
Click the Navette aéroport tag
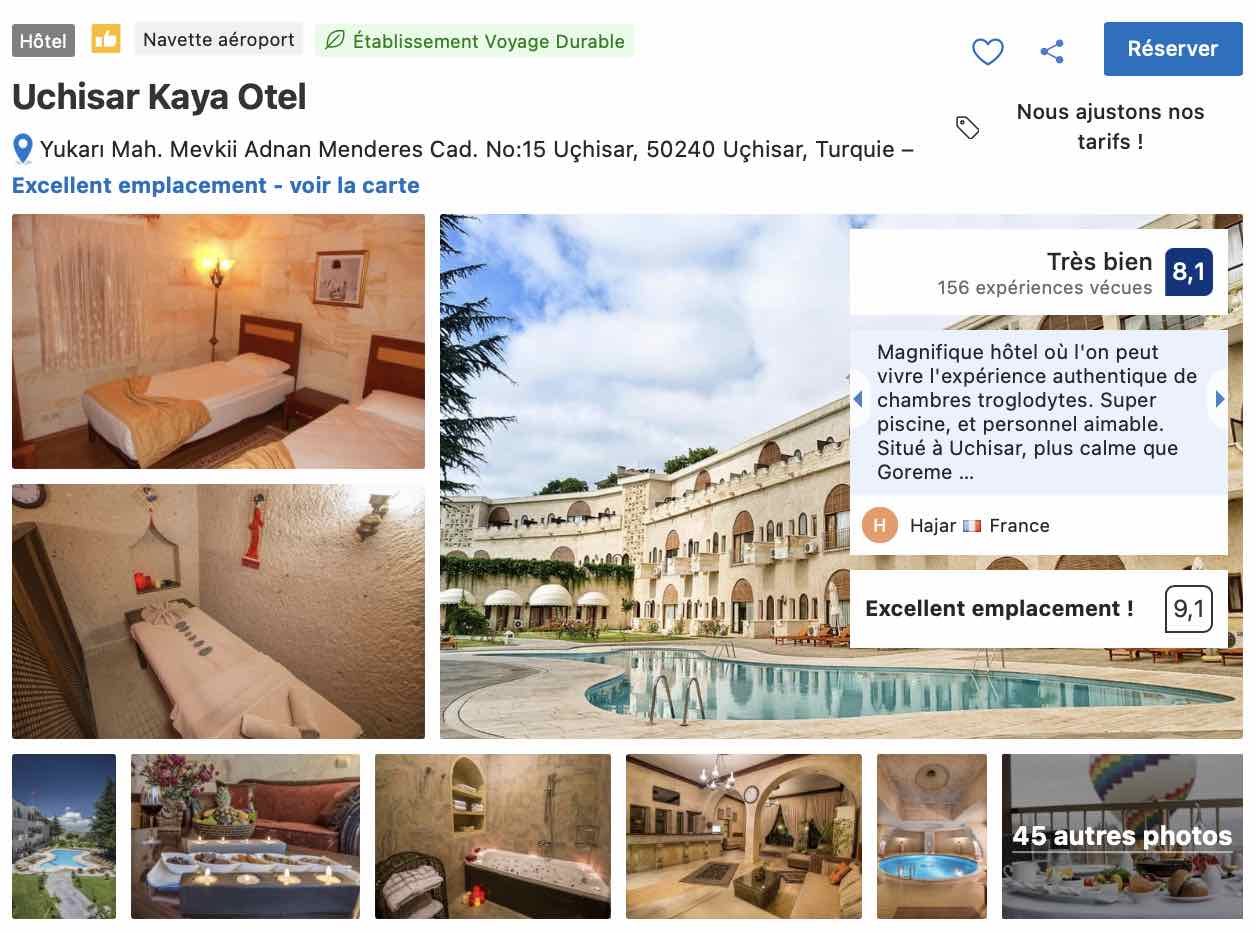(219, 40)
